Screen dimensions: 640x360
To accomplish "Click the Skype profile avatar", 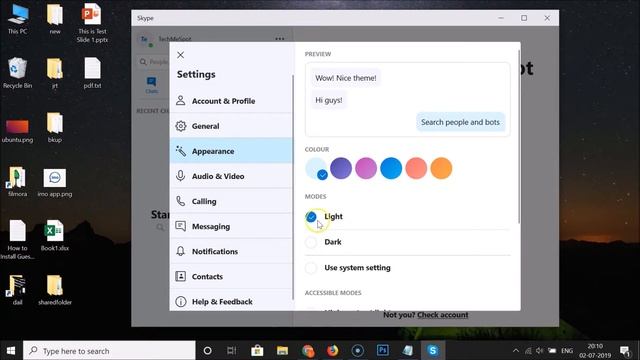I will [144, 39].
